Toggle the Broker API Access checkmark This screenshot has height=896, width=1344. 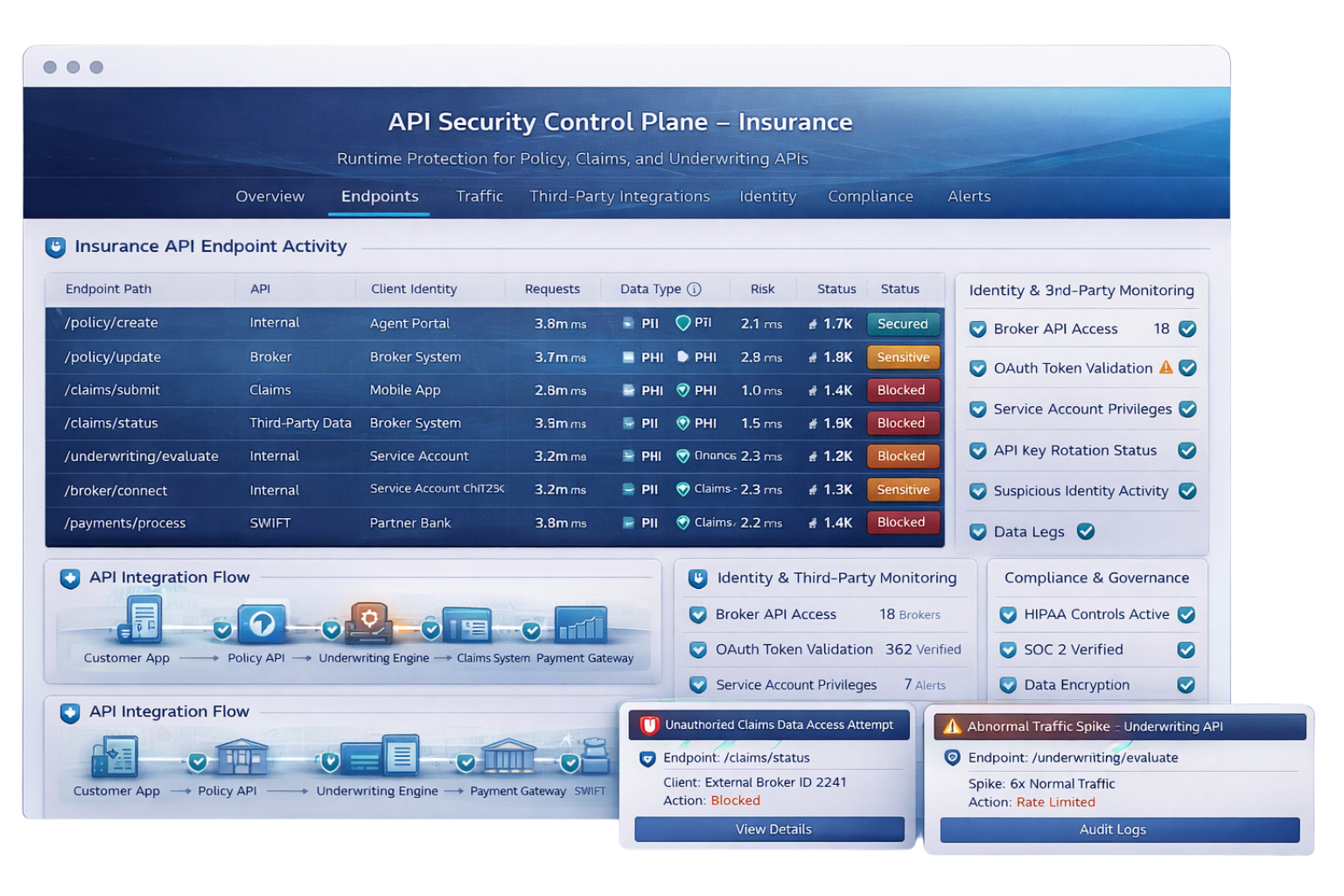coord(1187,329)
